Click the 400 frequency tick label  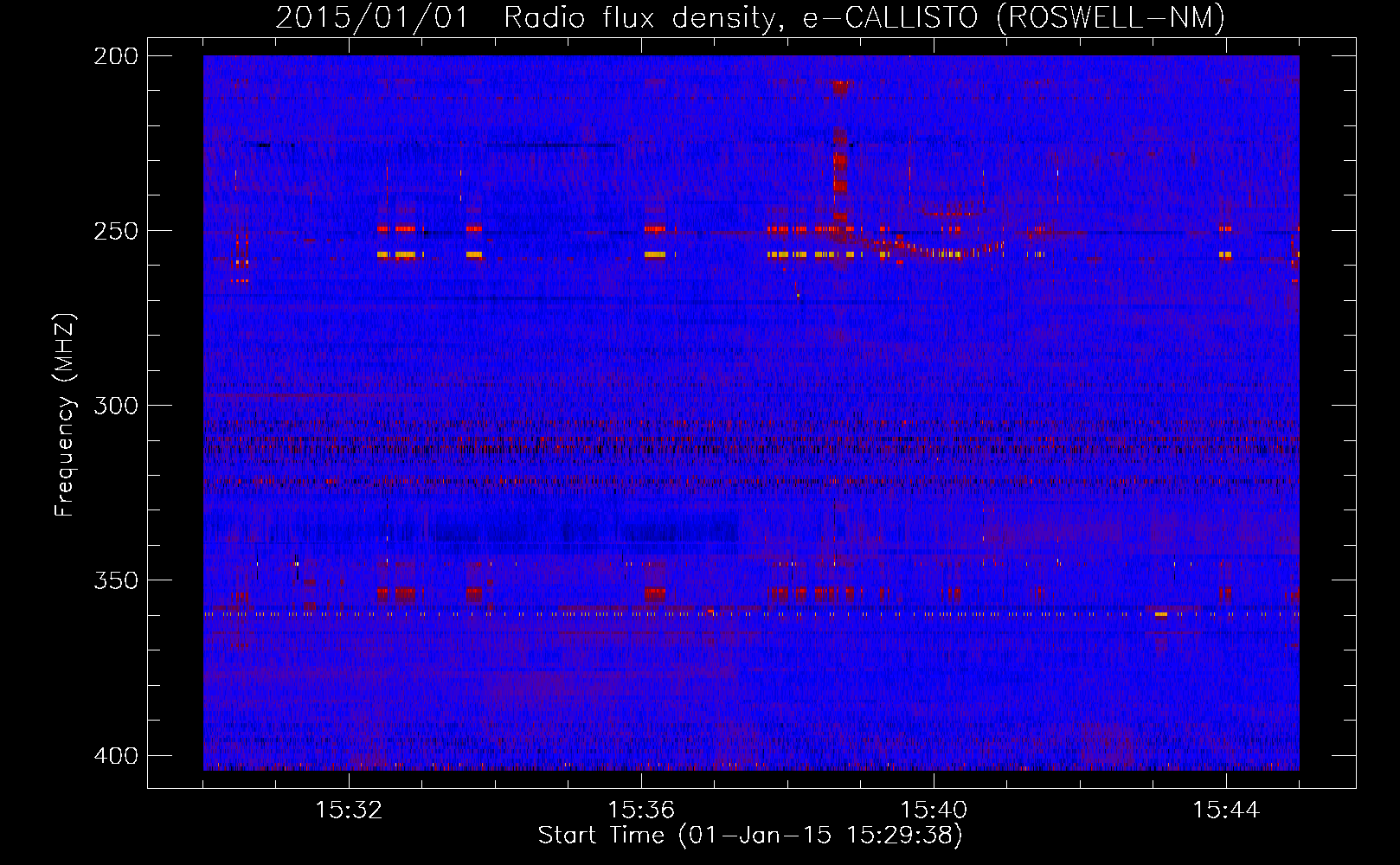tap(116, 756)
